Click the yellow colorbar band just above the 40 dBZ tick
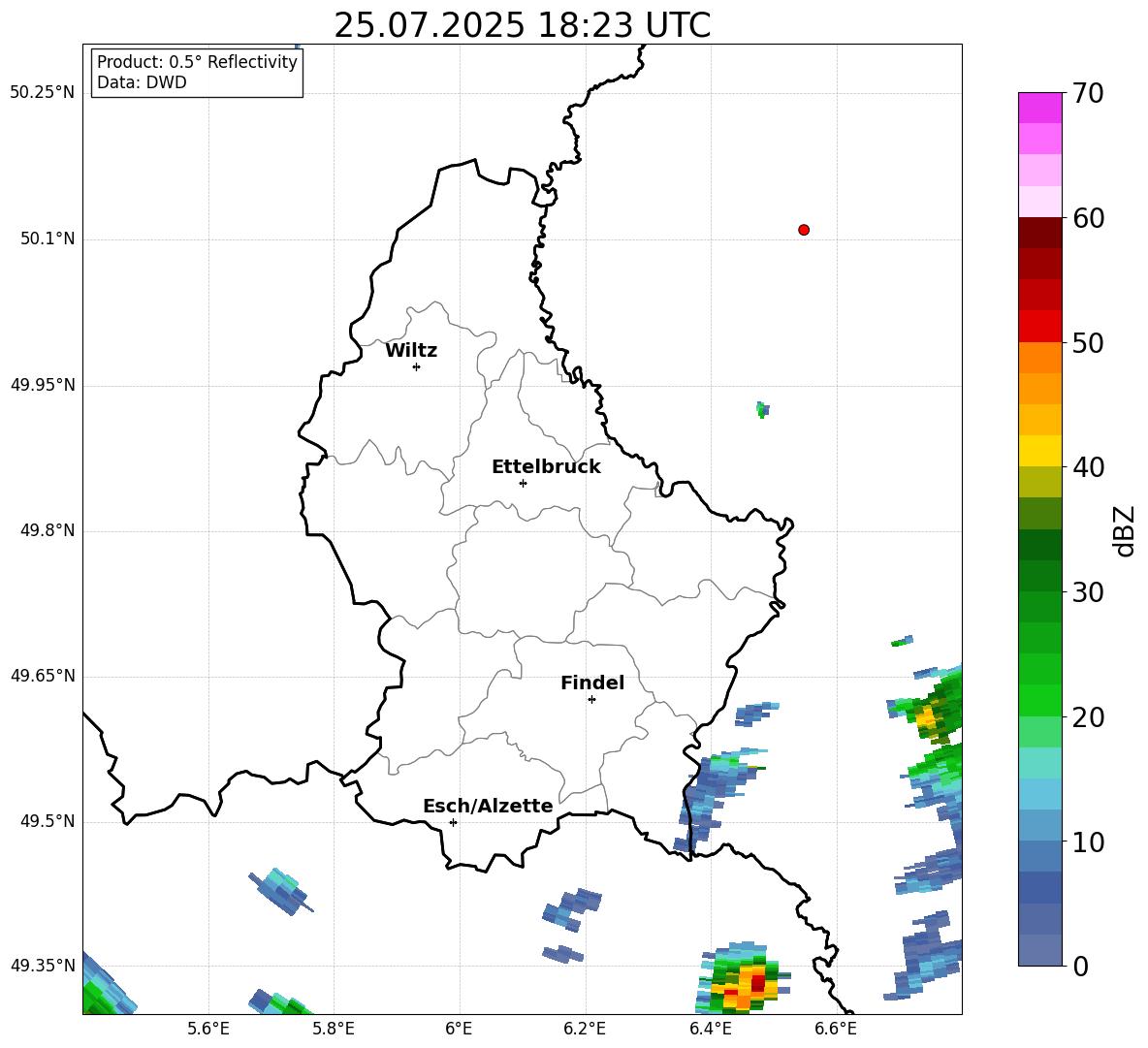The width and height of the screenshot is (1148, 1048). [1039, 451]
